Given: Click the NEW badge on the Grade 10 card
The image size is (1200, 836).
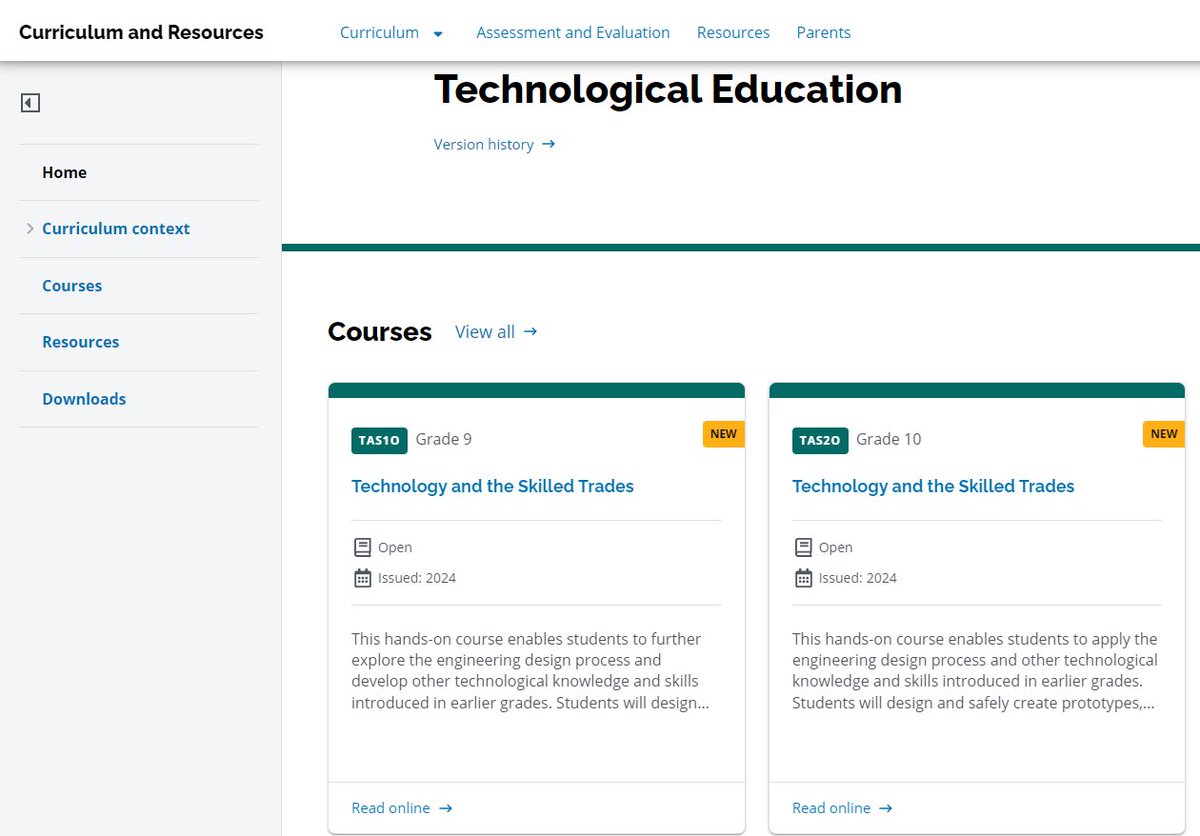Looking at the screenshot, I should pyautogui.click(x=1164, y=434).
